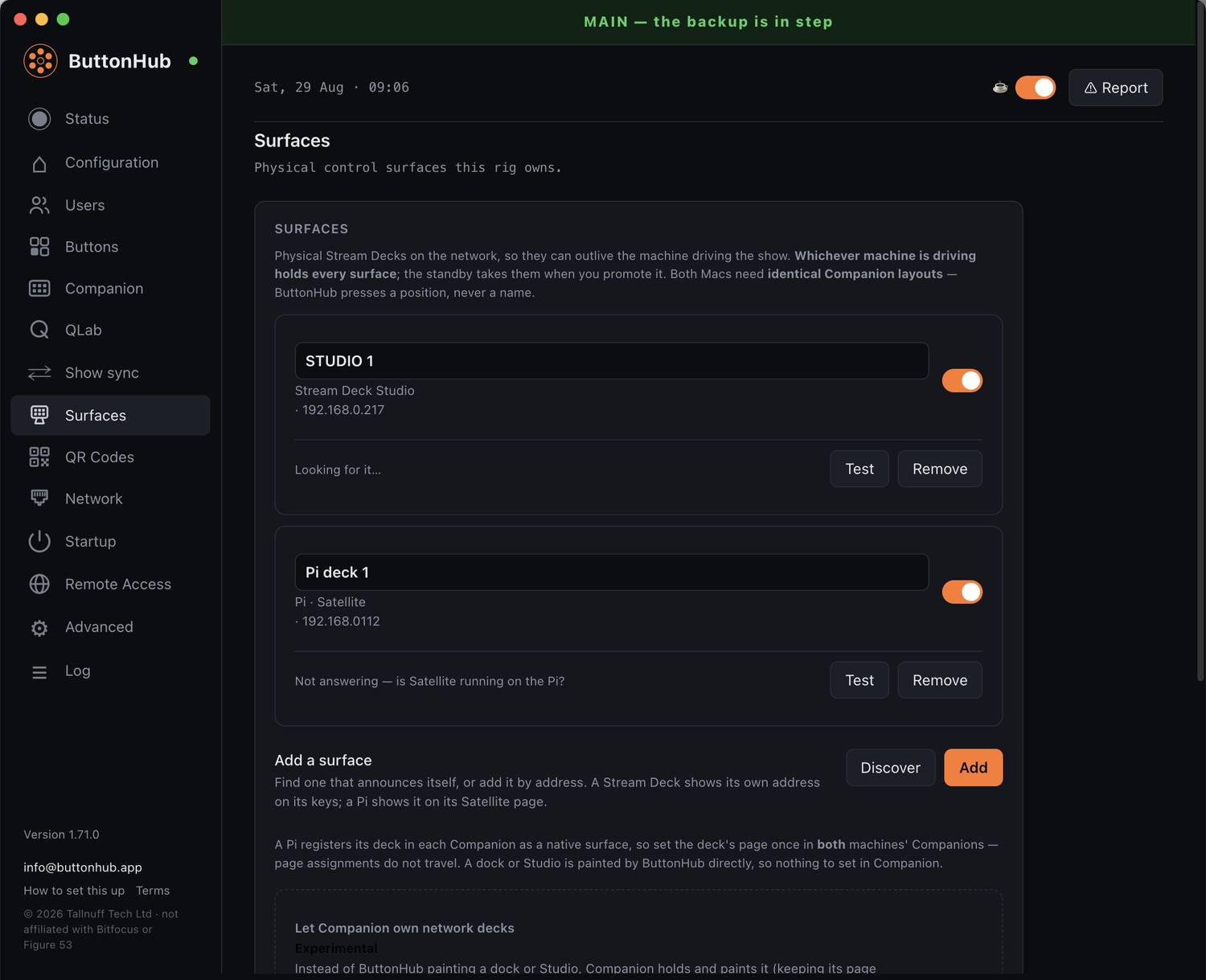Screen dimensions: 1206x980
Task: Click the Version 1.71.0 text
Action: point(61,834)
